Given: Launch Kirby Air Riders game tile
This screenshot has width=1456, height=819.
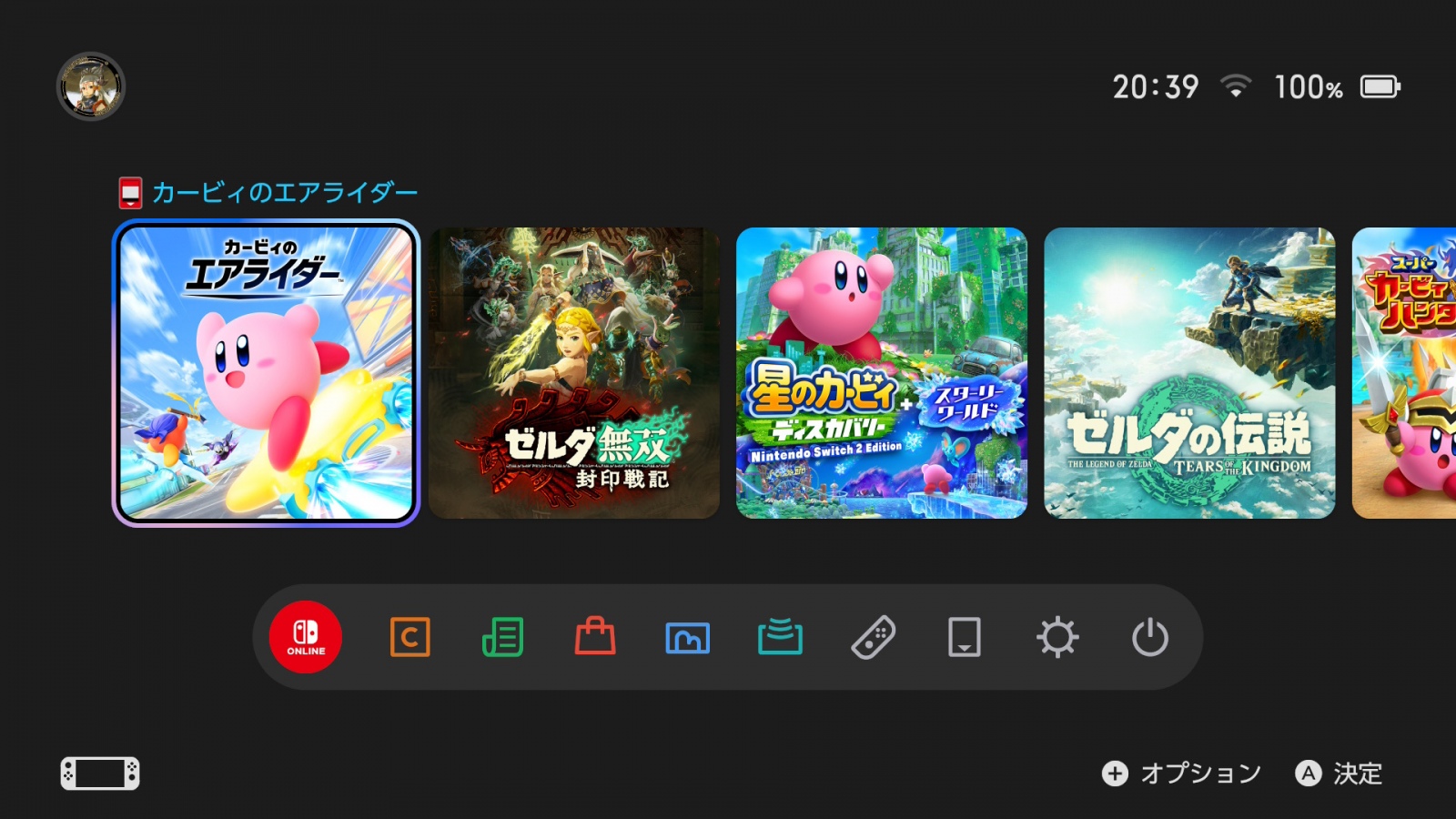Looking at the screenshot, I should click(x=266, y=373).
